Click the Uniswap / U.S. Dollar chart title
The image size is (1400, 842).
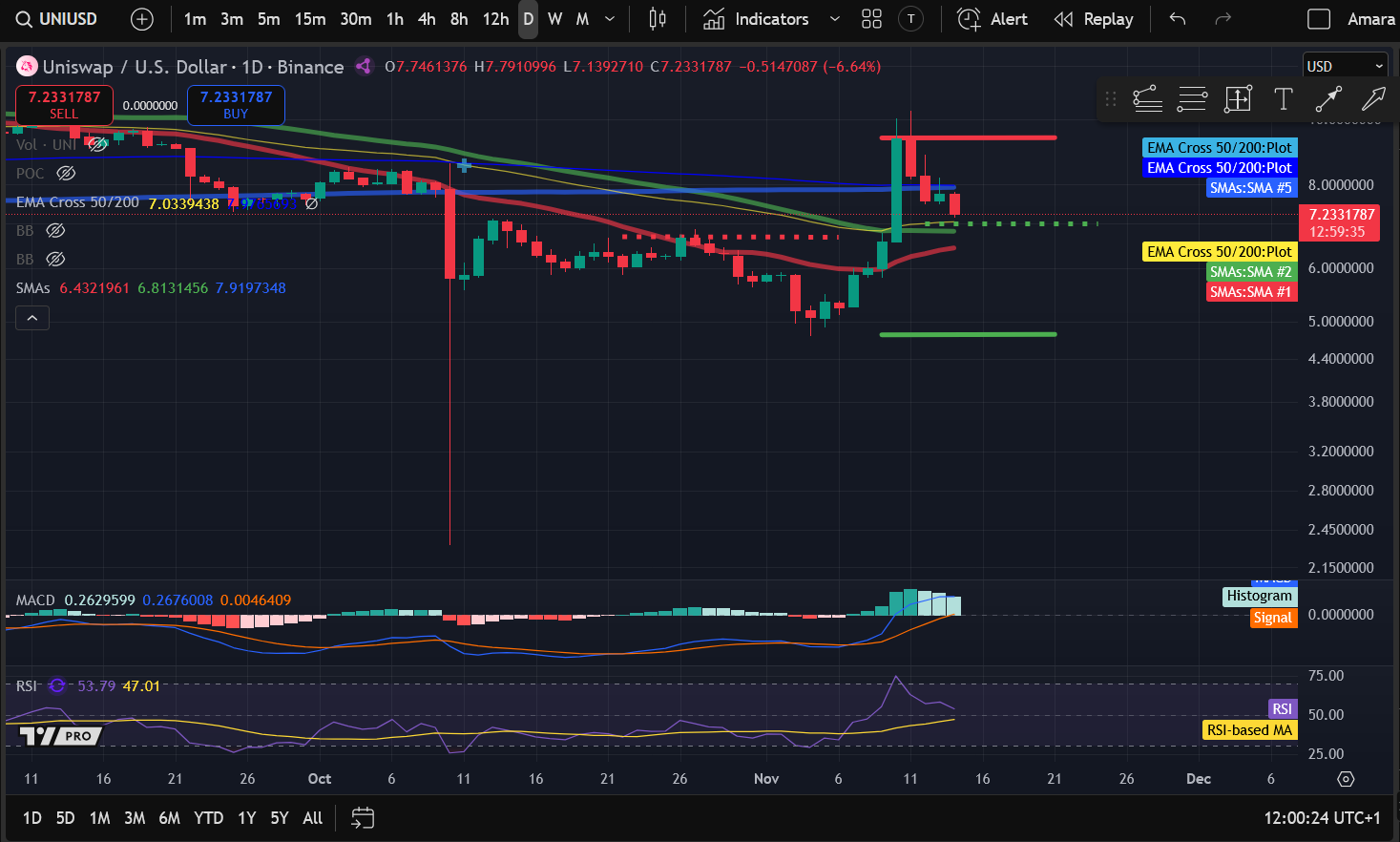click(x=135, y=67)
